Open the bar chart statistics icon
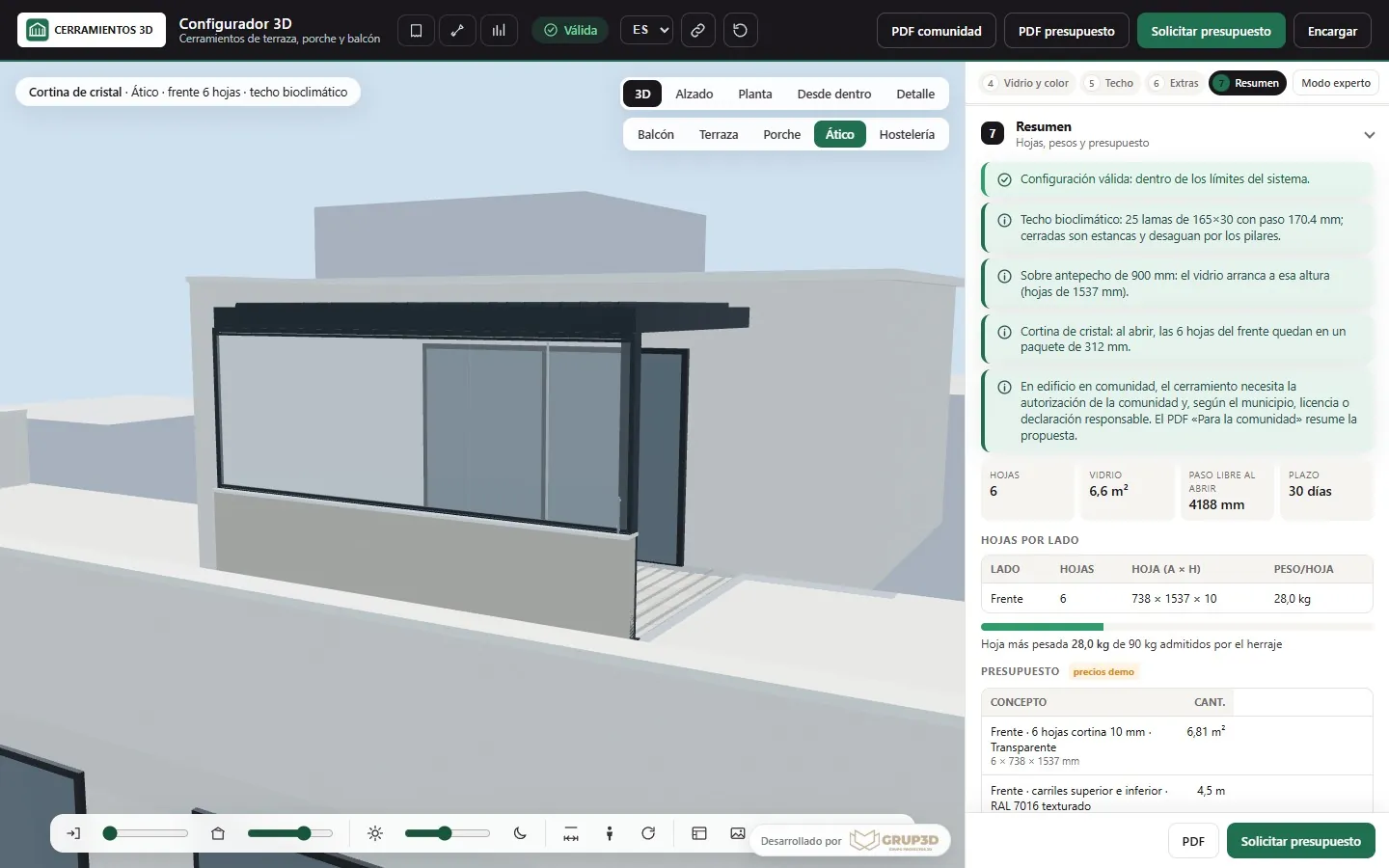The height and width of the screenshot is (868, 1389). [x=499, y=30]
